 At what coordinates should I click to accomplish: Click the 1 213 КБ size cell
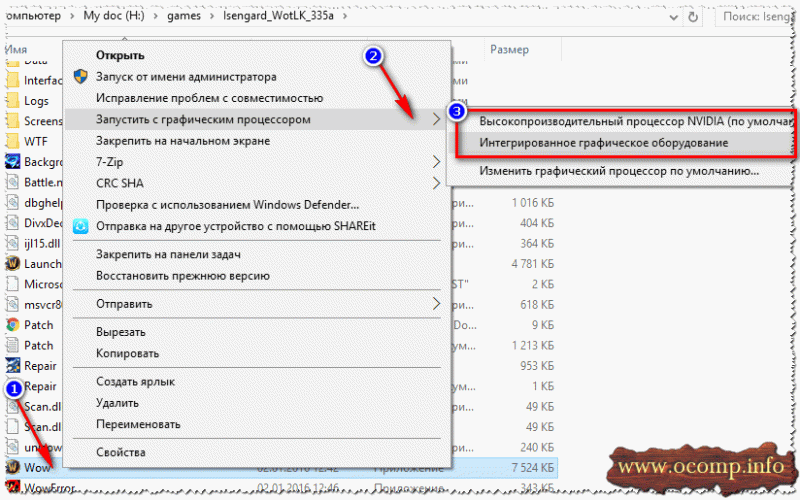point(533,345)
